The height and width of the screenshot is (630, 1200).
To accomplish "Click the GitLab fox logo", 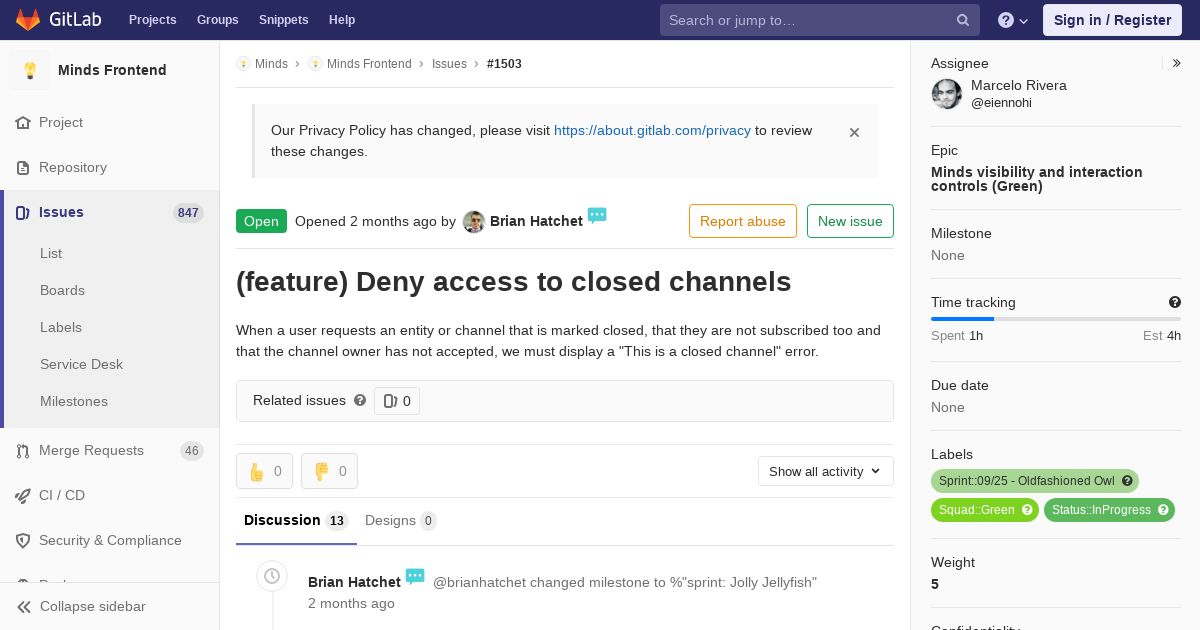I will coord(28,19).
